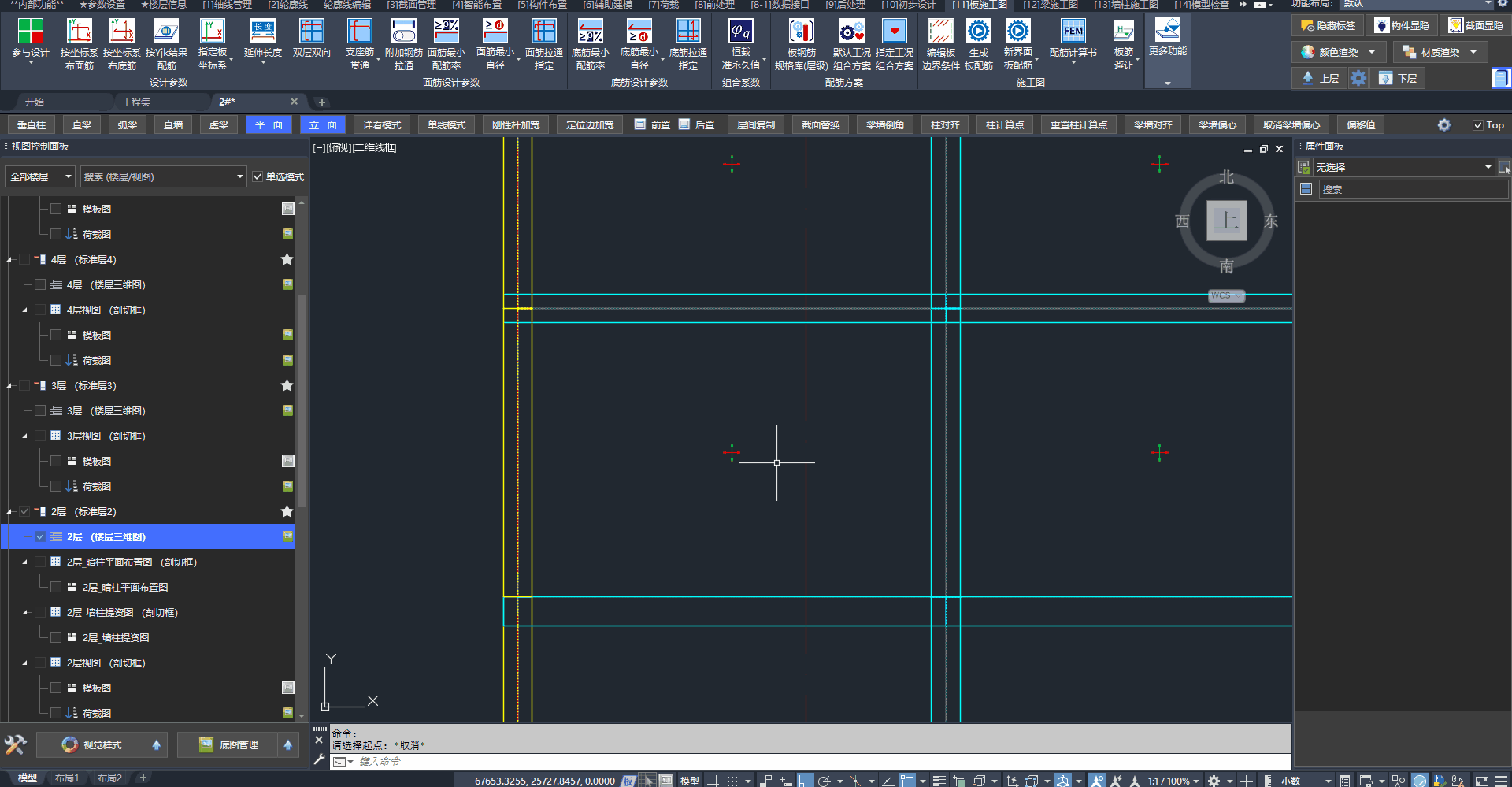The height and width of the screenshot is (787, 1512).
Task: Click the 梁墙对齐 button
Action: pyautogui.click(x=1152, y=125)
